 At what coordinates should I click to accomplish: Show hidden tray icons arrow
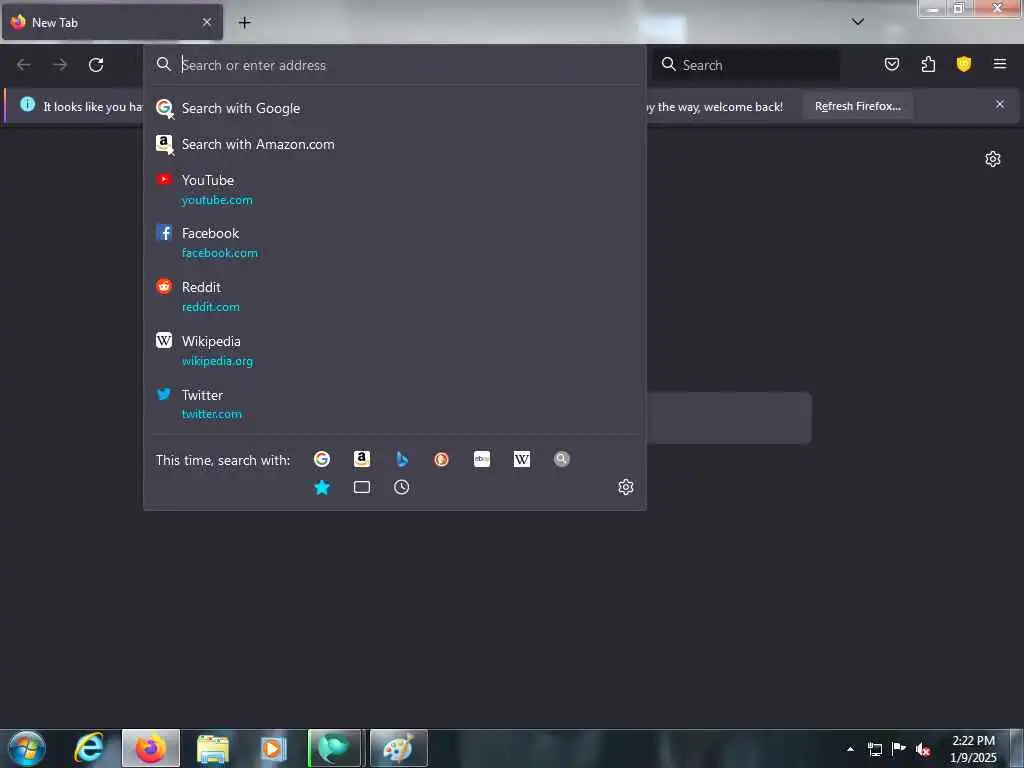coord(850,749)
